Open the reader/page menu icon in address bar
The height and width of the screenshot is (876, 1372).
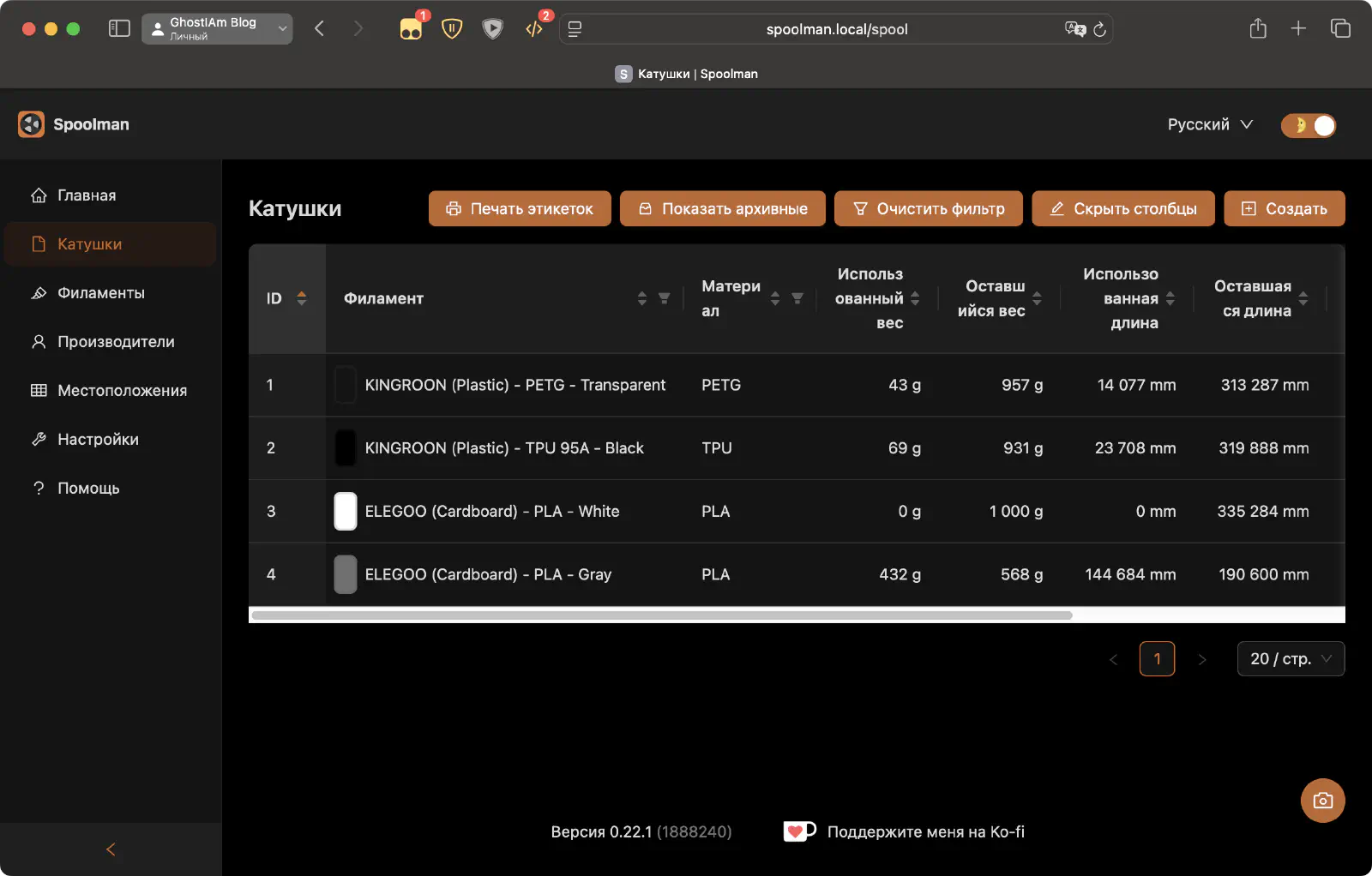click(x=575, y=29)
